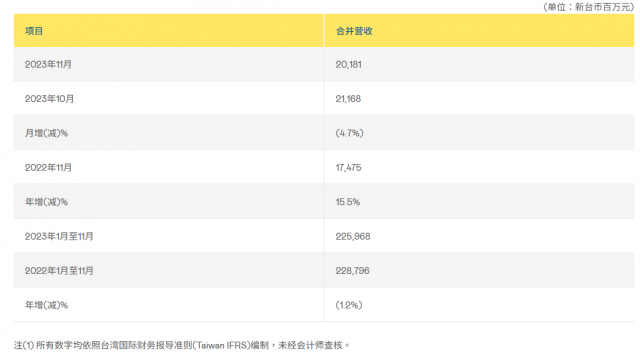Click the 20,181 revenue value
Screen dimensions: 640x360
click(349, 64)
